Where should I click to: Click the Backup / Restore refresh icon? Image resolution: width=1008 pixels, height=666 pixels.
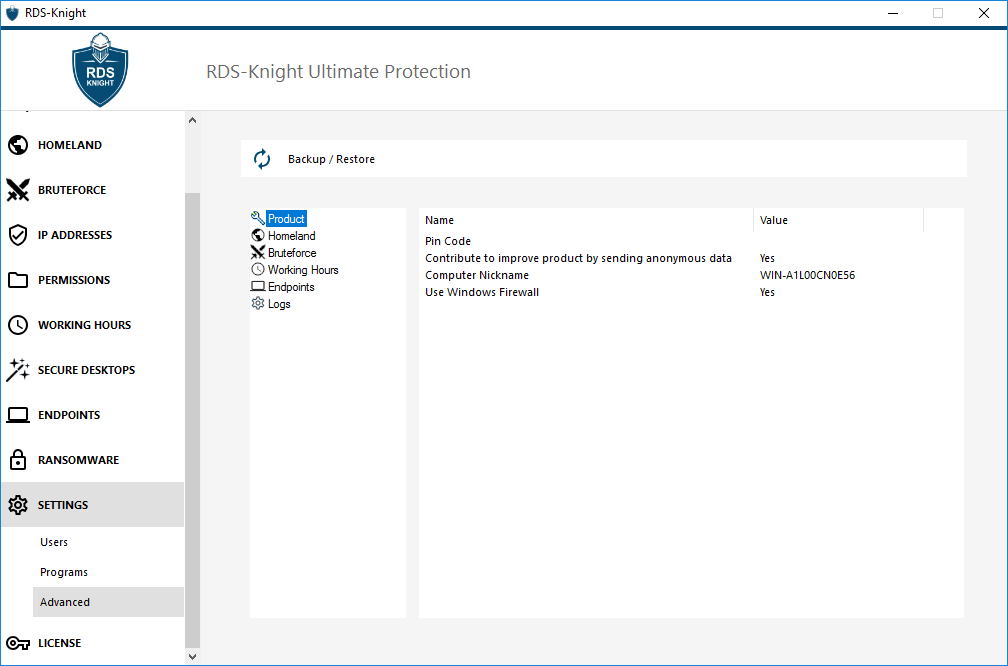pos(262,159)
